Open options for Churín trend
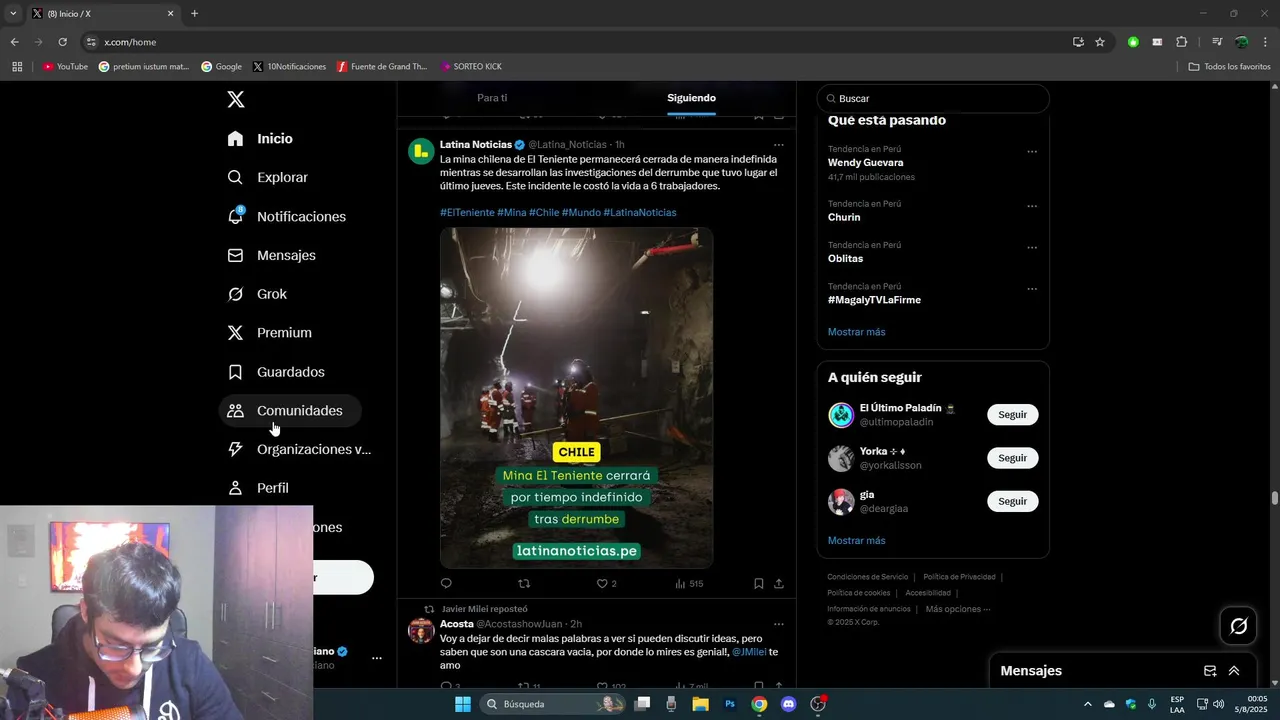Screen dimensions: 1280x720 1032,206
